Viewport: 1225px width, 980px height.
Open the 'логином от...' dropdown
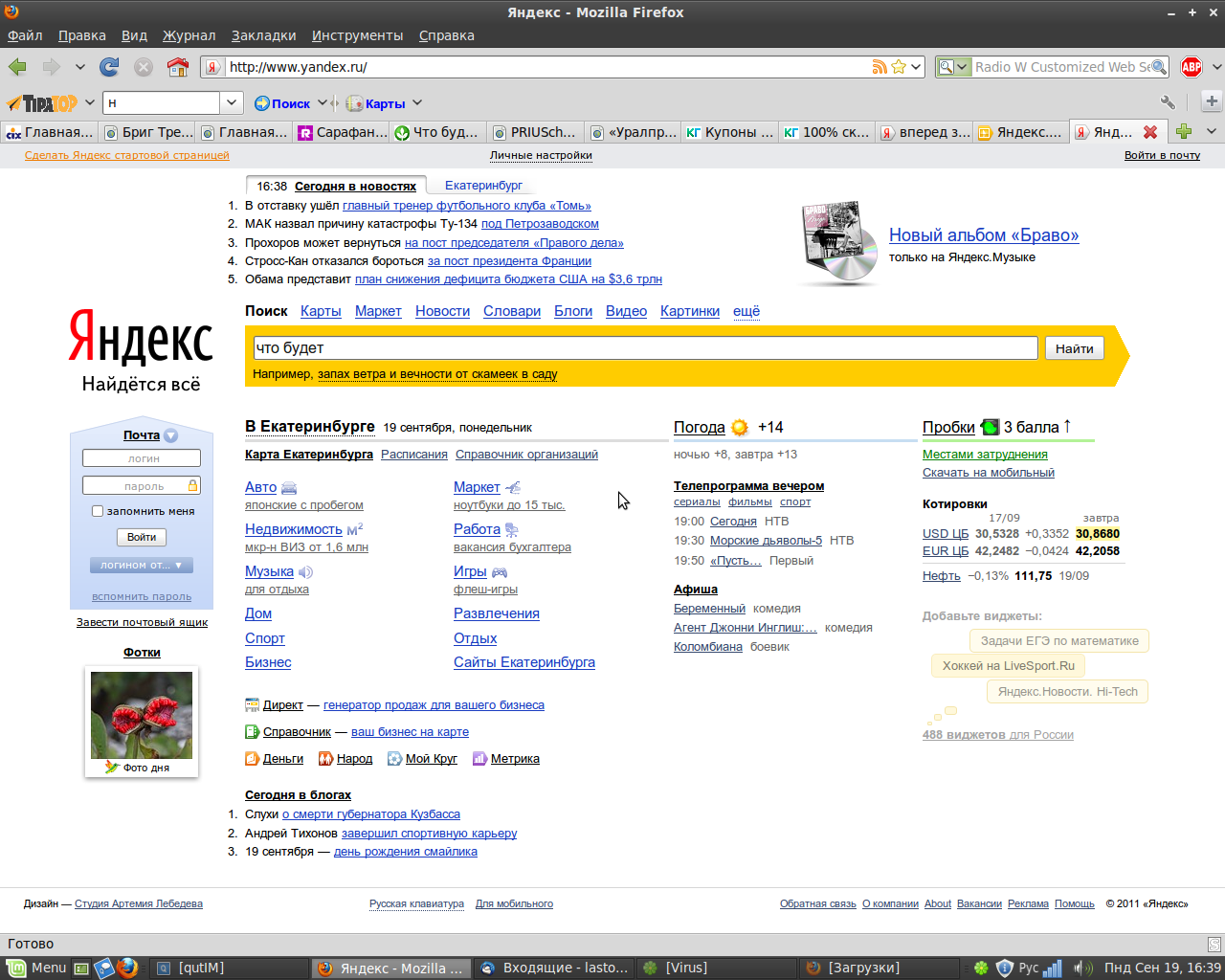[141, 565]
